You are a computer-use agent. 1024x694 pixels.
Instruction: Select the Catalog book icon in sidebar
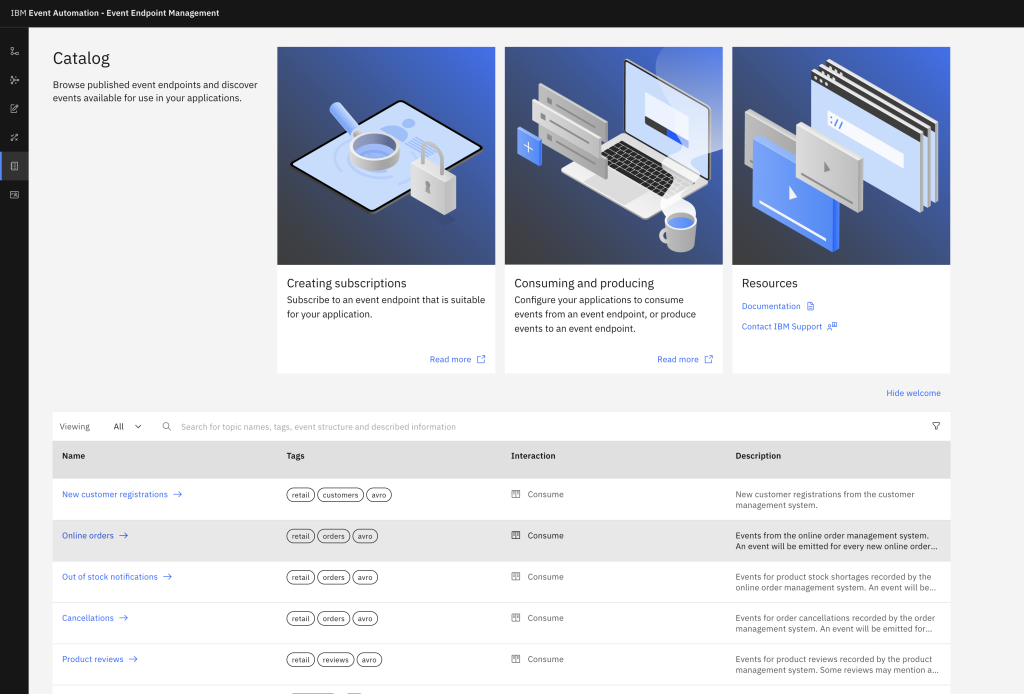[14, 166]
